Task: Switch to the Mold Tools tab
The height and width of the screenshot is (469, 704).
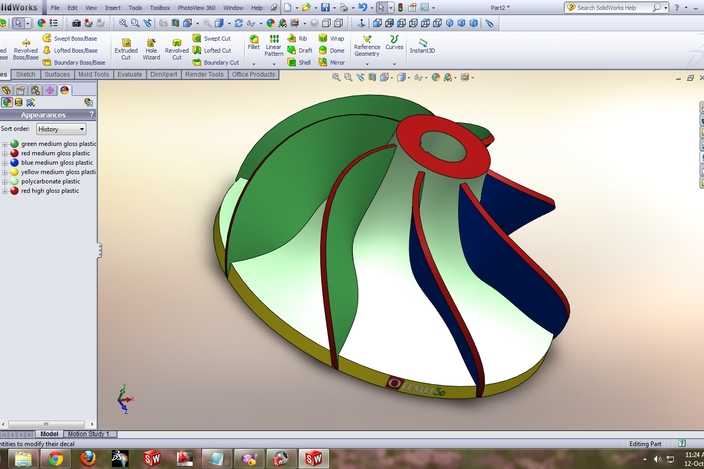Action: pyautogui.click(x=93, y=75)
